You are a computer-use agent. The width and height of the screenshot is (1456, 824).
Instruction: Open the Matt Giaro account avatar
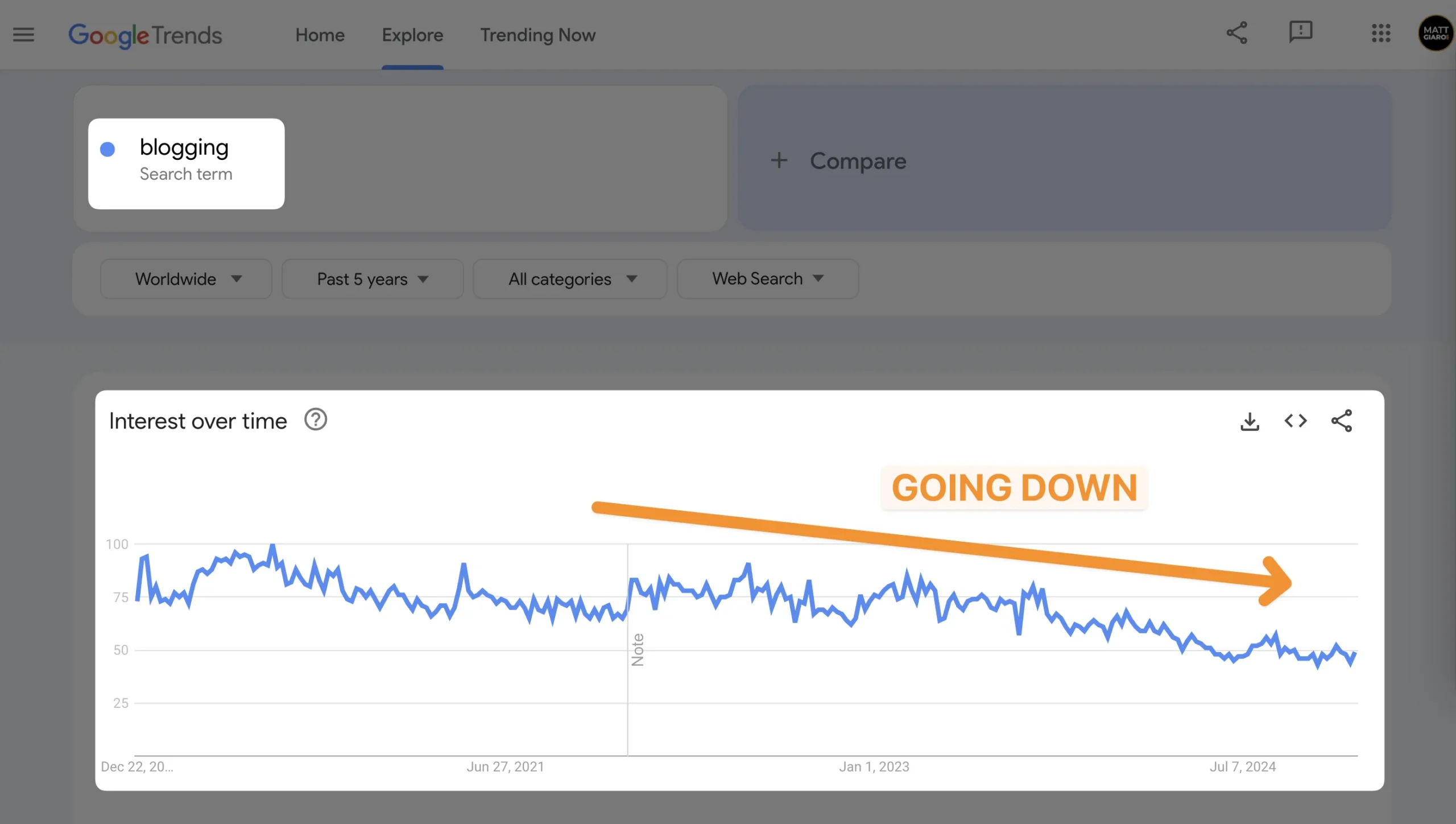click(x=1436, y=33)
